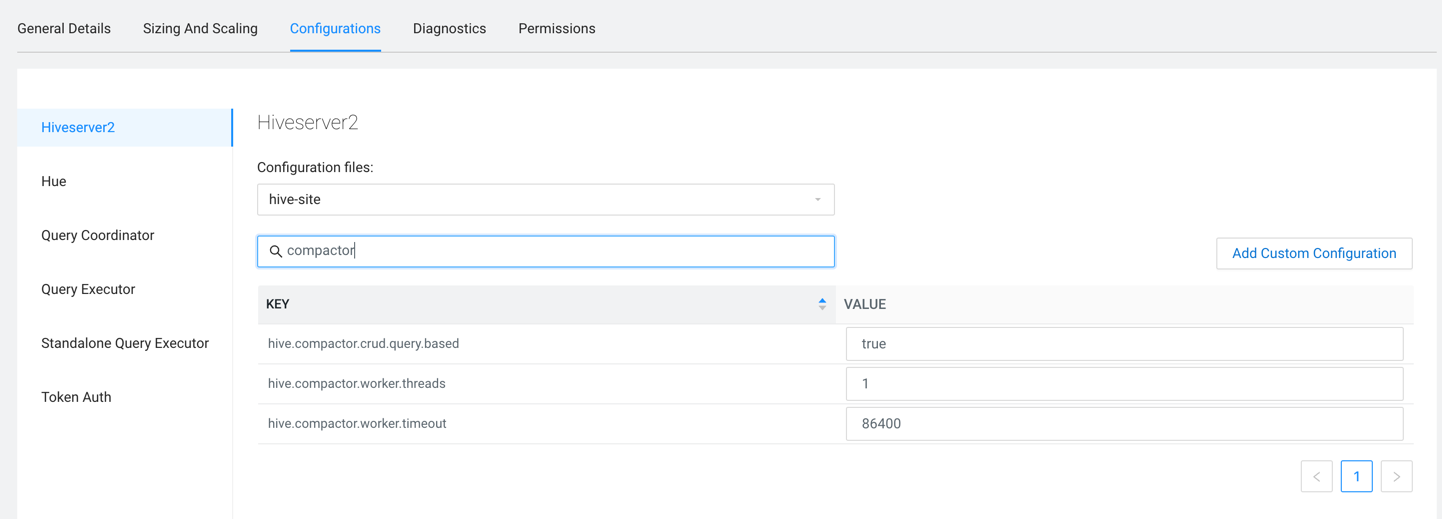Edit the hive.compactor.worker.threads value field
The image size is (1442, 519).
click(1124, 384)
